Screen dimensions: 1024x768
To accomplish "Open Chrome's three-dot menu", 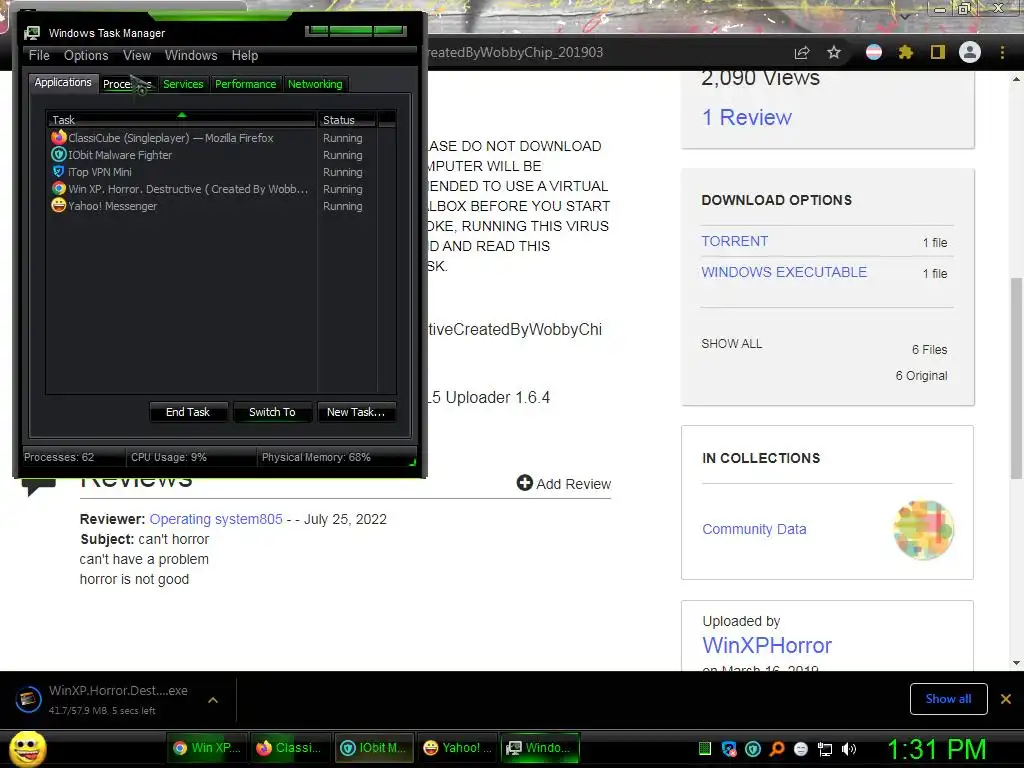I will pos(1002,52).
